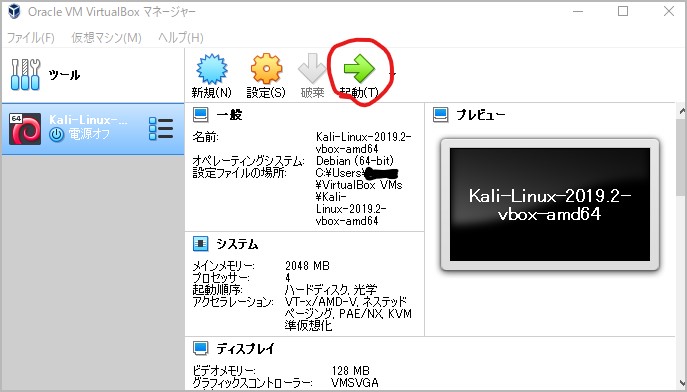Click the 128 MB video memory value
Viewport: 687px width, 392px height.
[351, 371]
